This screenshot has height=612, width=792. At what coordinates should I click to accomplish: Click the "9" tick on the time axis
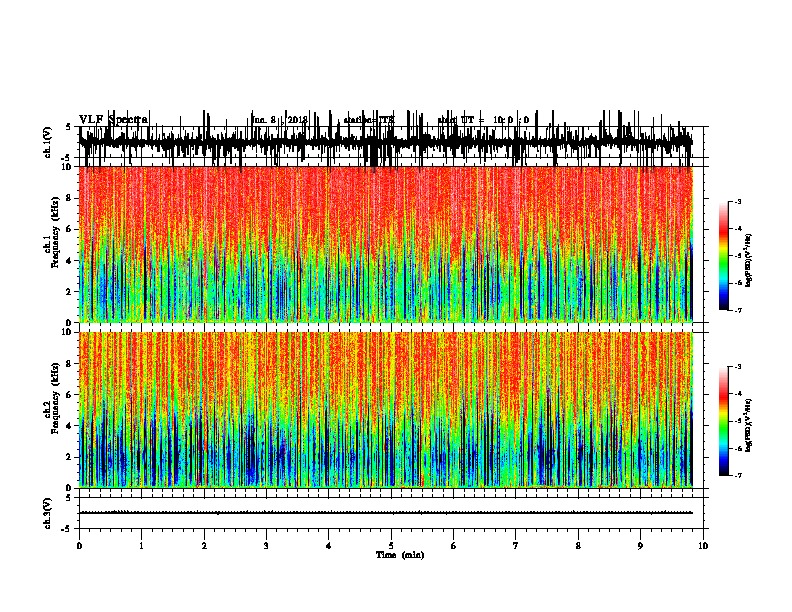coord(640,546)
